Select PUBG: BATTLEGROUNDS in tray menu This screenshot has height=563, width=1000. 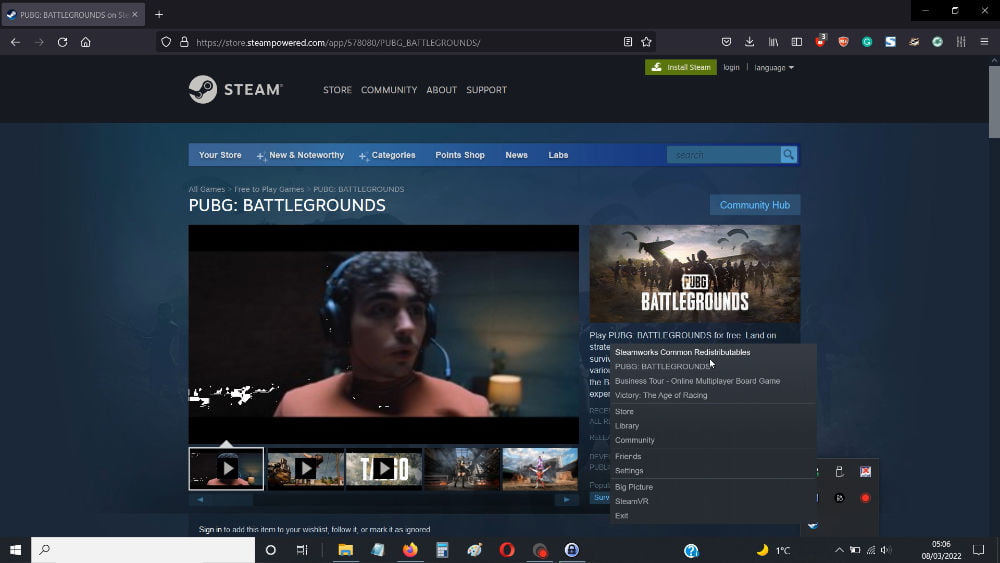[713, 367]
